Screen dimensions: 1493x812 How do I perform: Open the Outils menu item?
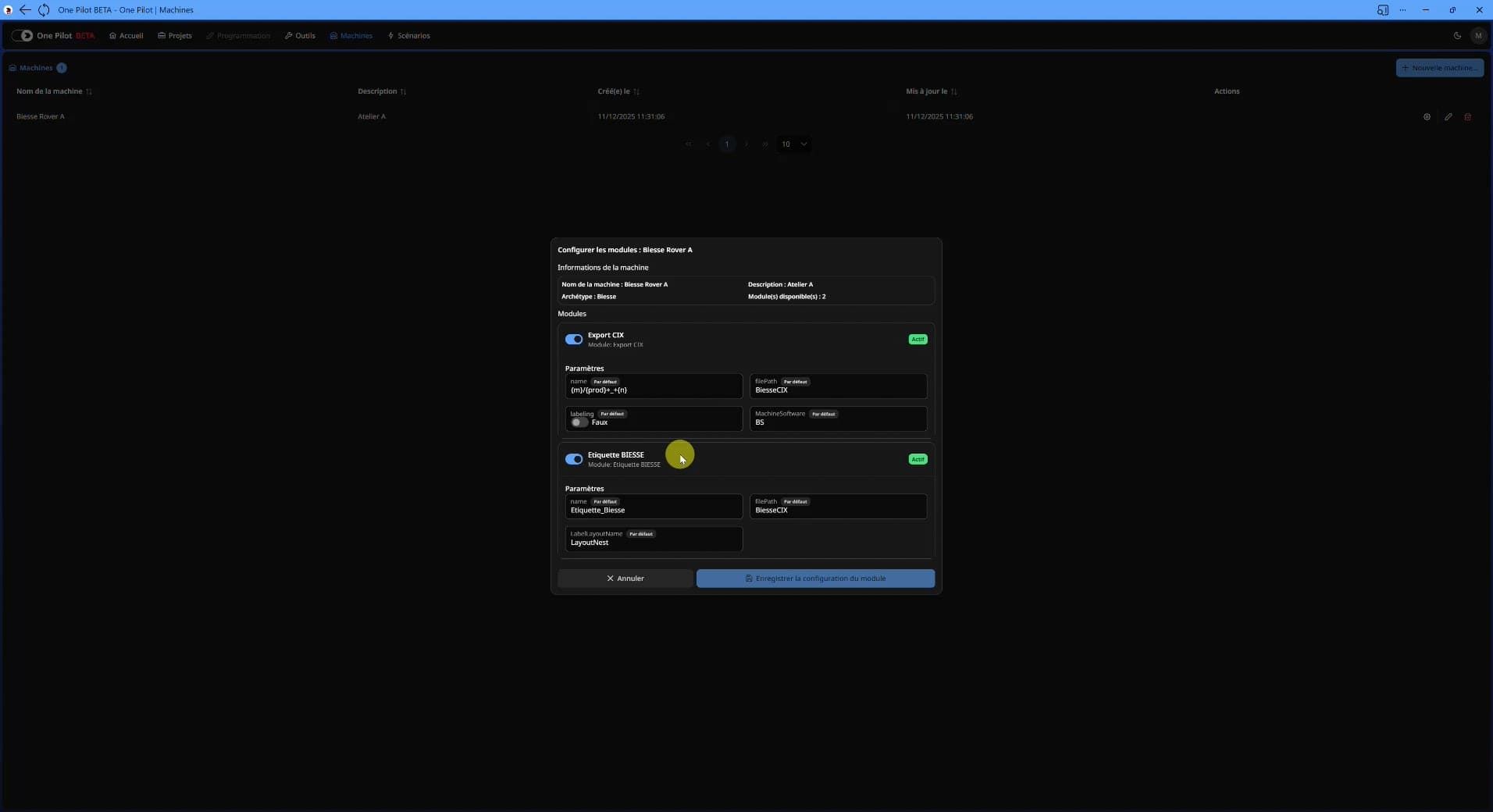click(x=300, y=35)
